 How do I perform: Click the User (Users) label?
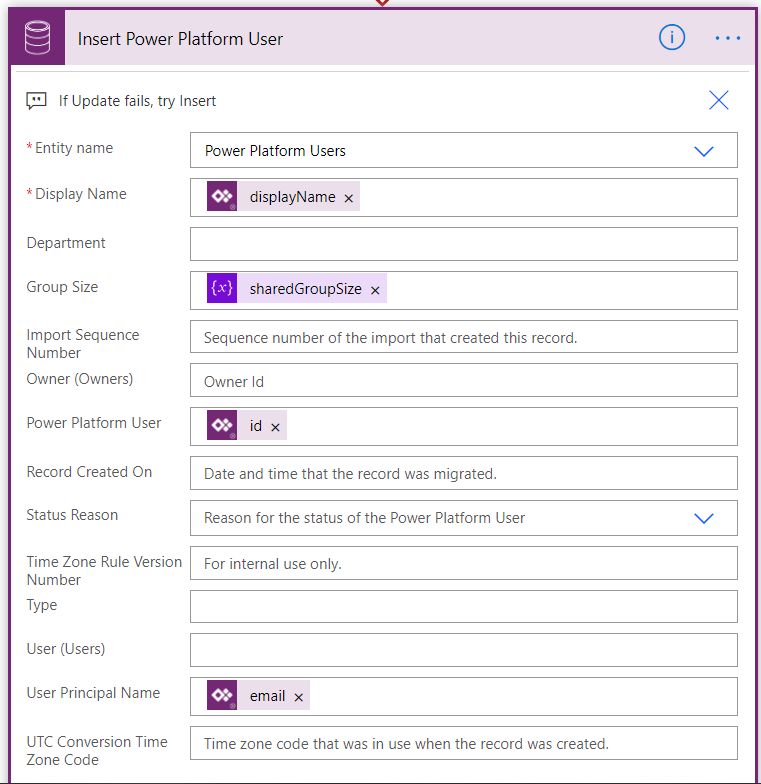66,649
